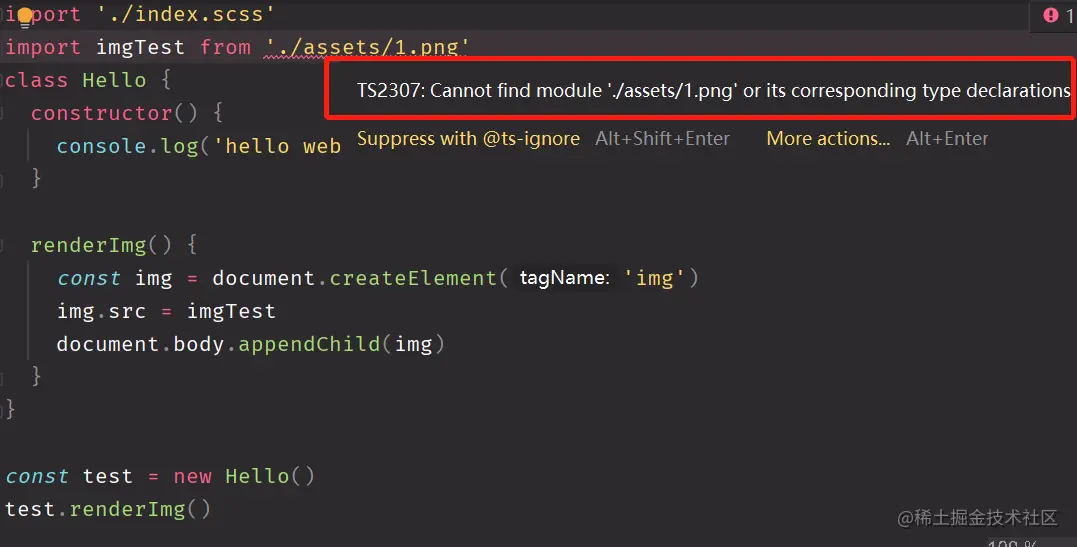Screen dimensions: 1077x547
Task: Collapse the constructor() fold marker
Action: pos(3,113)
